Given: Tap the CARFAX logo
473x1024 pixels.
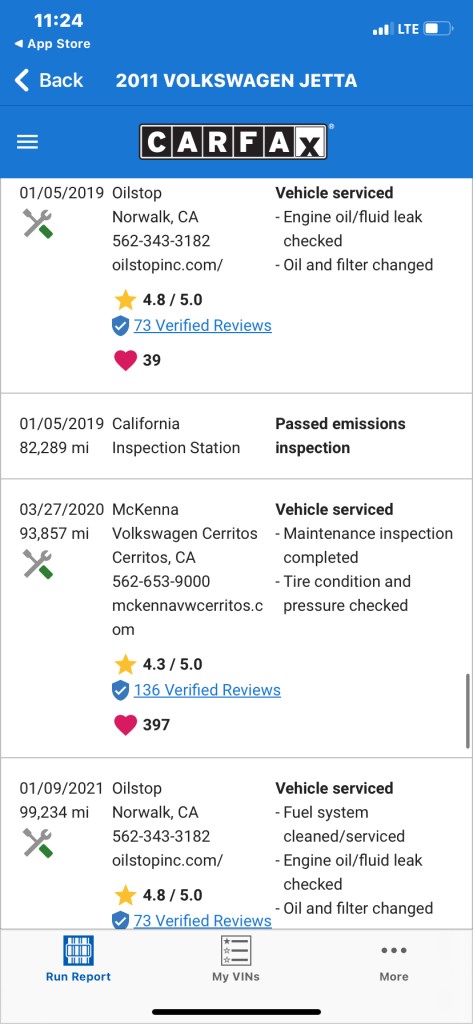Looking at the screenshot, I should coord(234,142).
